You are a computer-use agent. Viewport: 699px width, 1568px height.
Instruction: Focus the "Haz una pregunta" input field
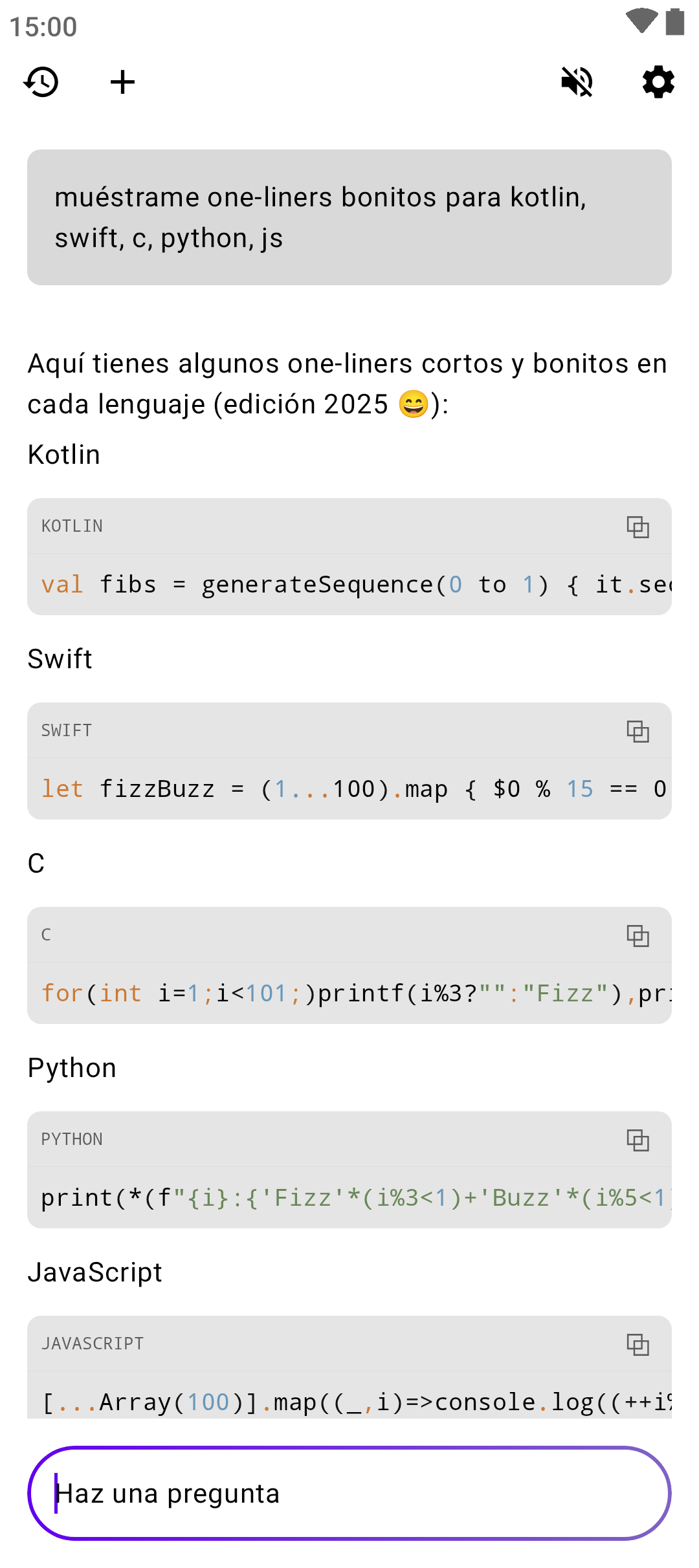349,1494
